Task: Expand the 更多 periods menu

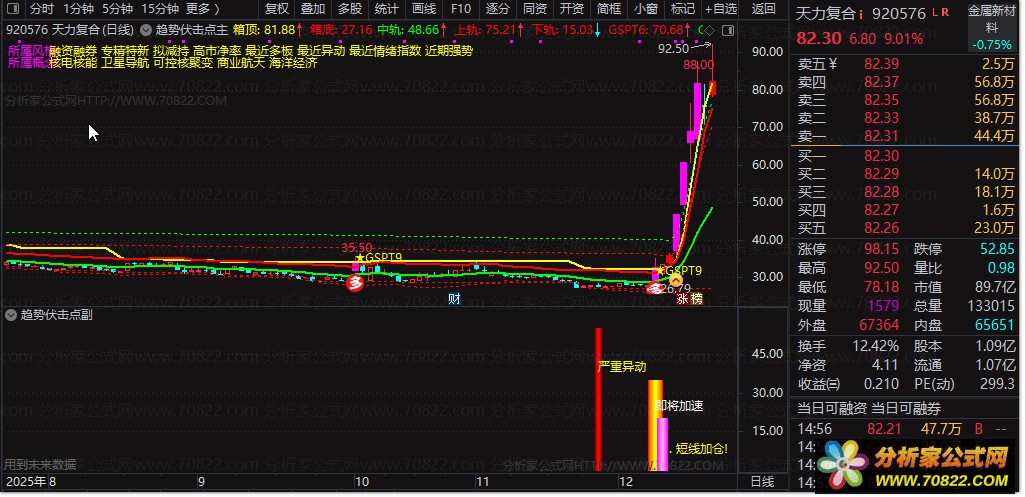Action: click(202, 9)
